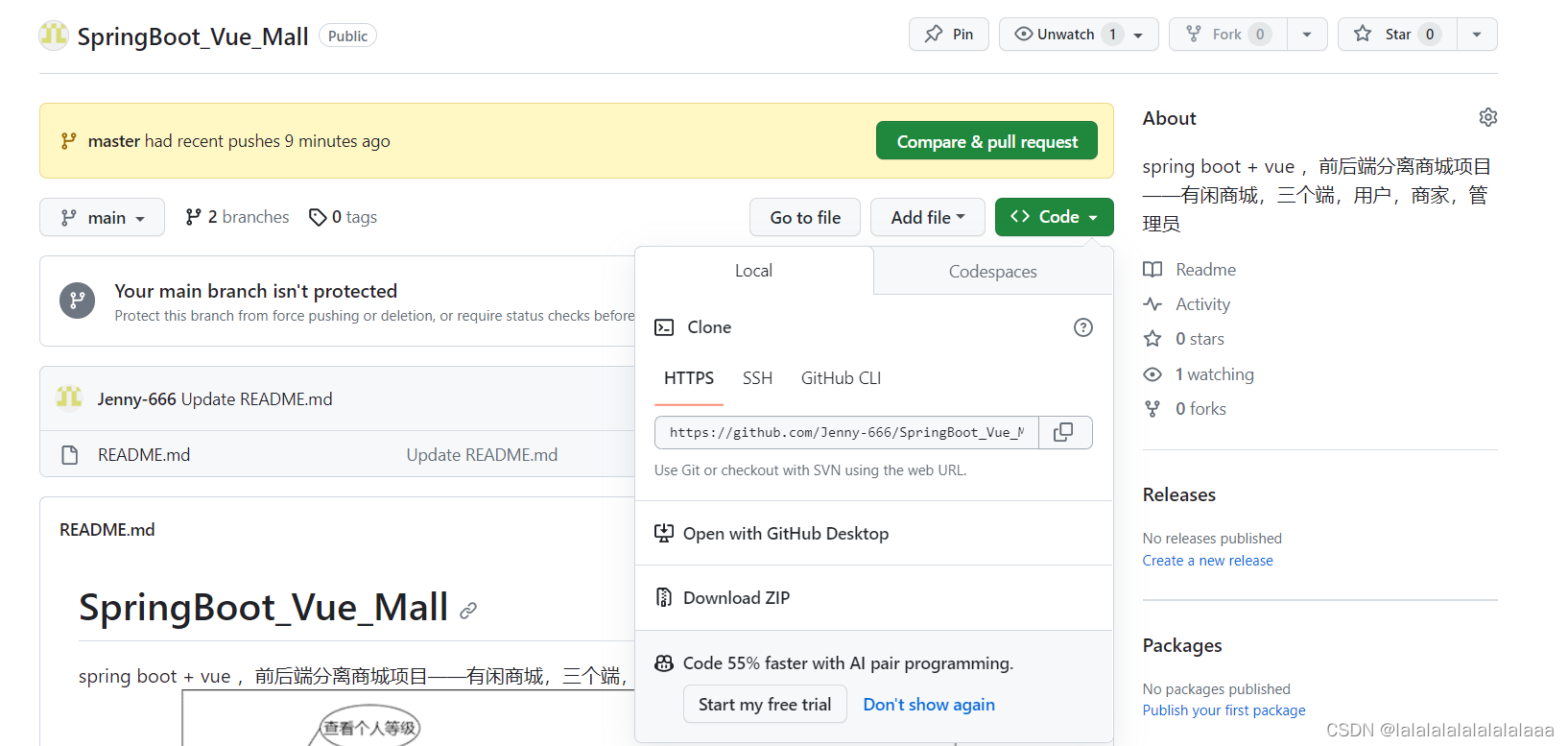
Task: Open the latest commit message Update README.md after Jenny-666
Action: pyautogui.click(x=256, y=398)
